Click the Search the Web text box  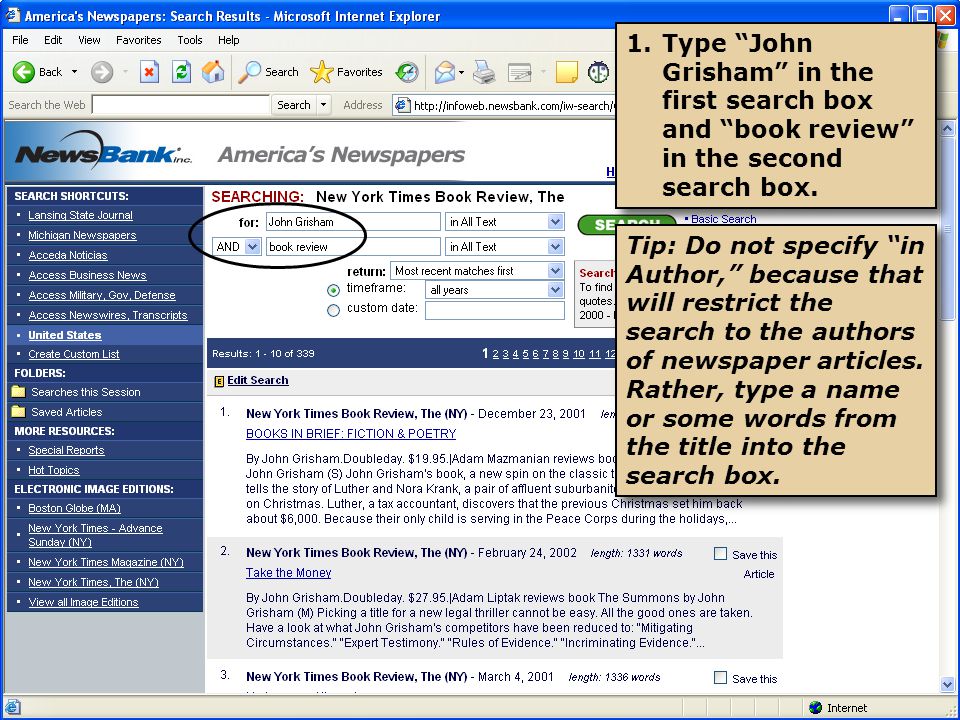[x=181, y=105]
